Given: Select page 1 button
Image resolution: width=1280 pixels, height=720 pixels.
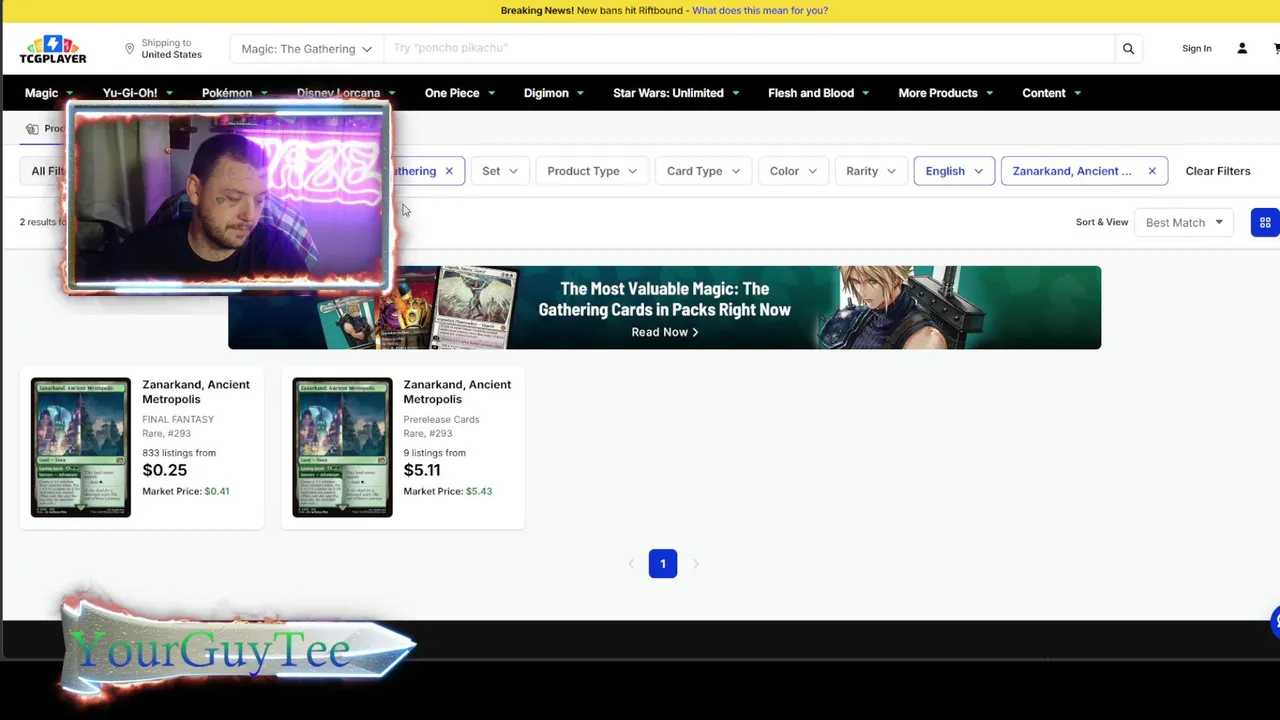Looking at the screenshot, I should [662, 564].
